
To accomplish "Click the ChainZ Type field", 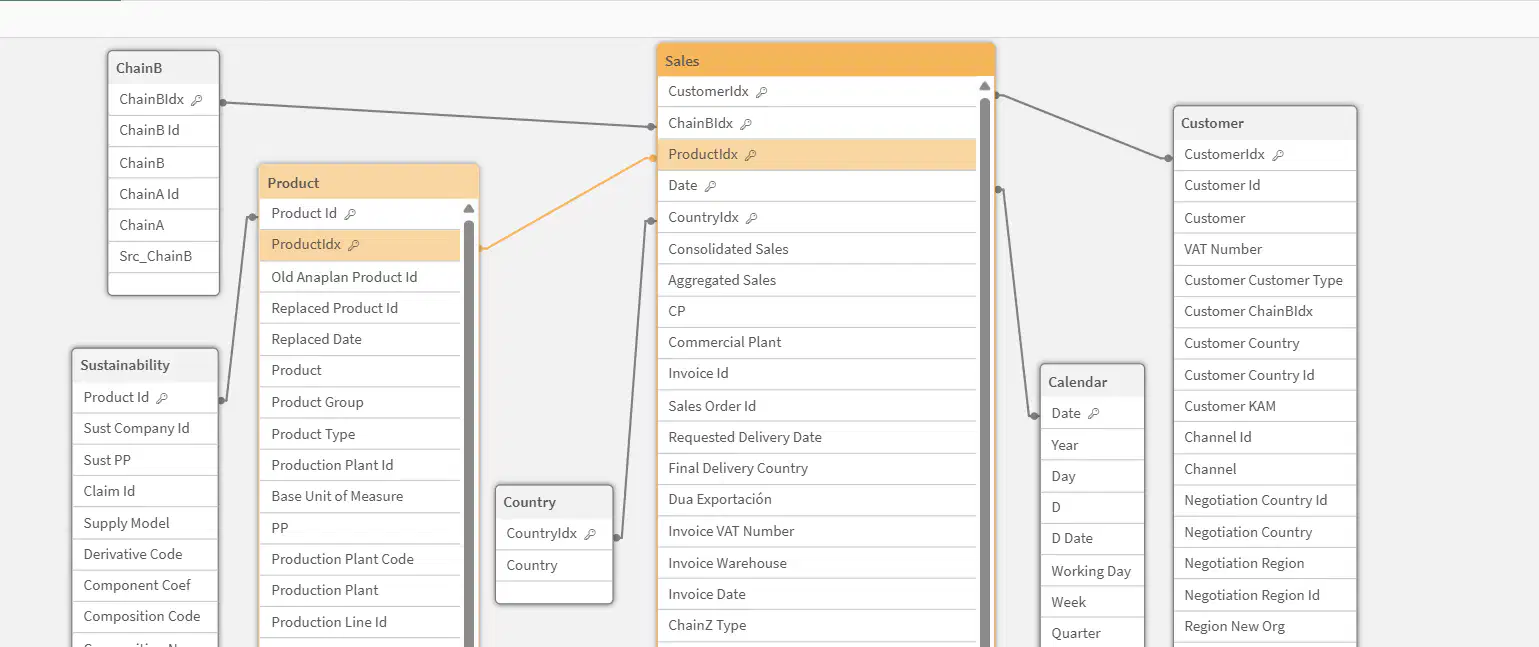I will pyautogui.click(x=817, y=625).
